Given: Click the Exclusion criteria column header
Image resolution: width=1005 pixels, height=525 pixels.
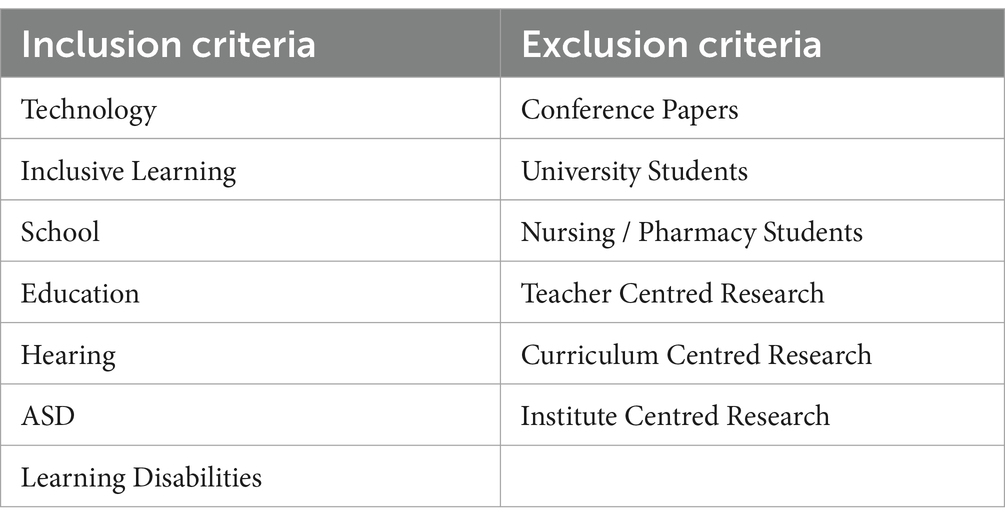Looking at the screenshot, I should [x=752, y=44].
